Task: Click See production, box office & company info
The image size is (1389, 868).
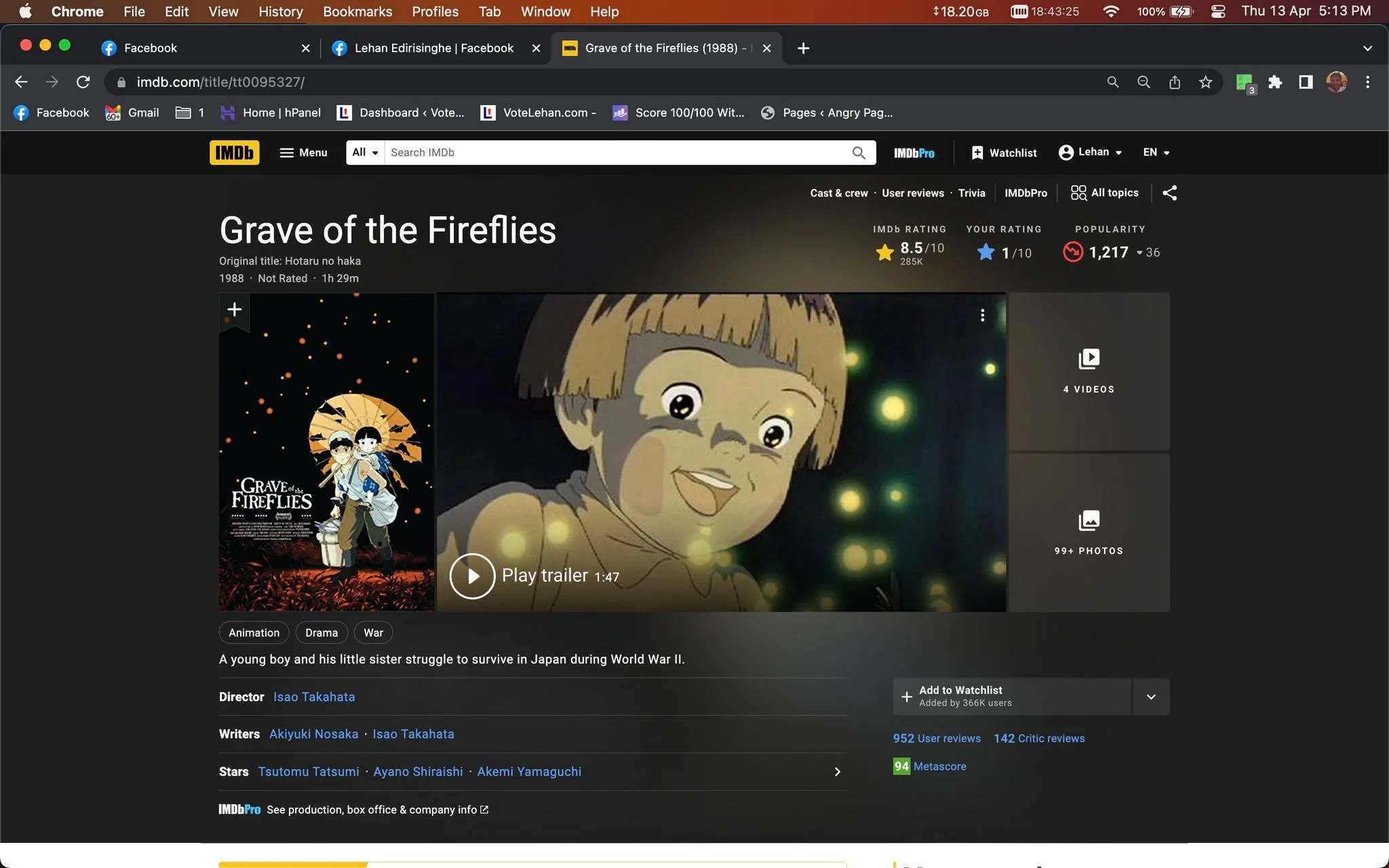Action: [377, 810]
